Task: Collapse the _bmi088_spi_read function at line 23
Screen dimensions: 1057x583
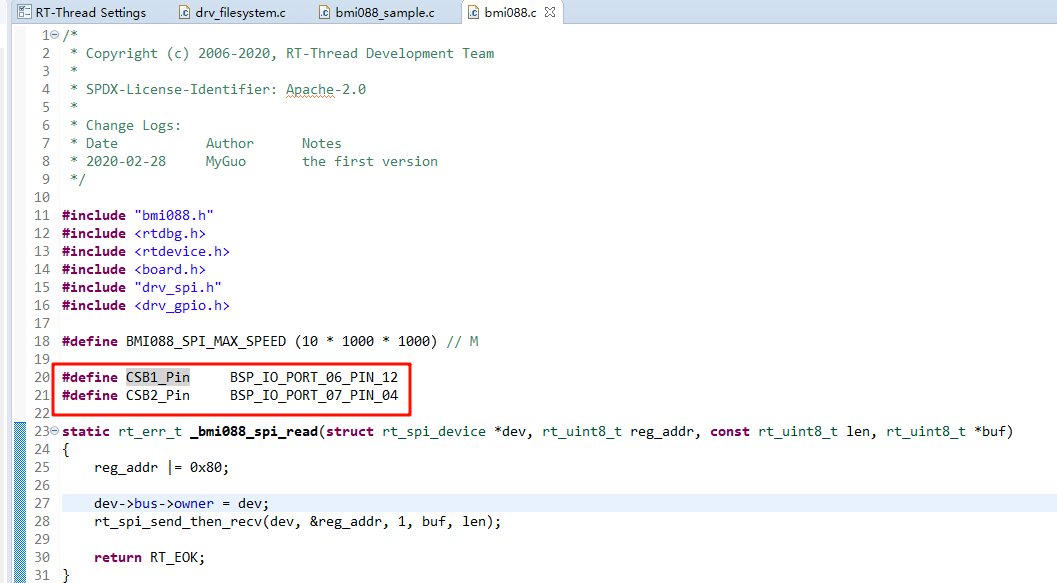Action: tap(54, 432)
